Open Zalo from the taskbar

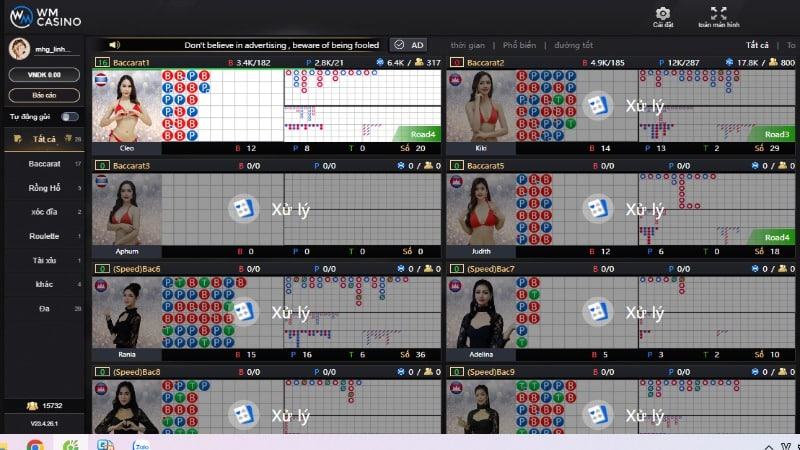(141, 444)
